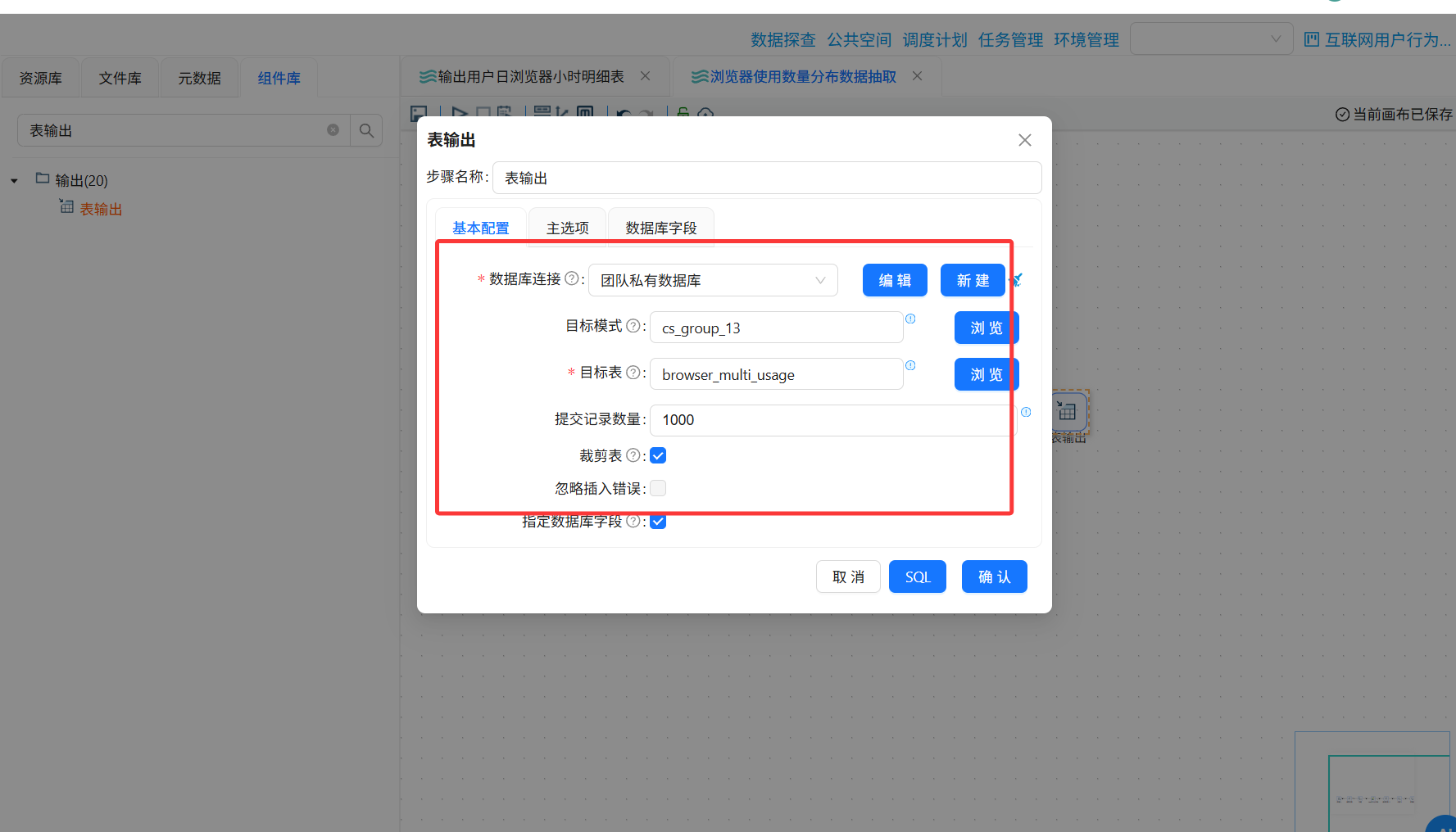Click the 输出 folder icon
Screen dimensions: 1456x832
point(43,178)
